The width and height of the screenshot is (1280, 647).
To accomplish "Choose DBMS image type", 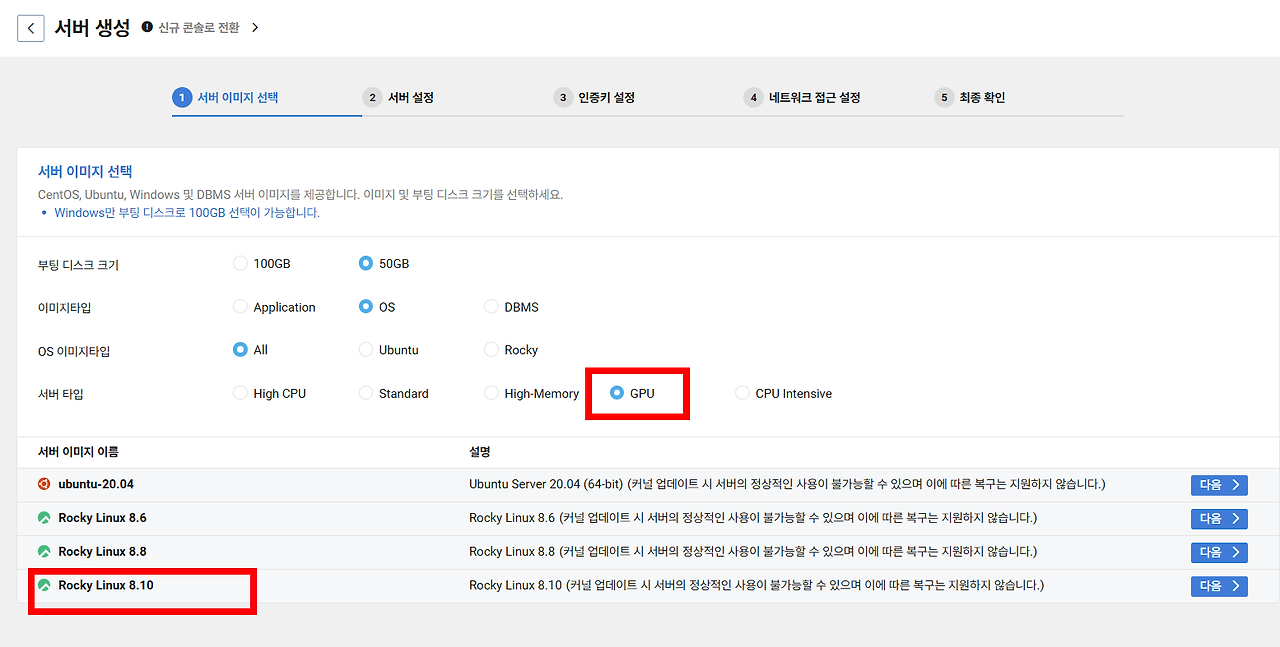I will click(491, 307).
